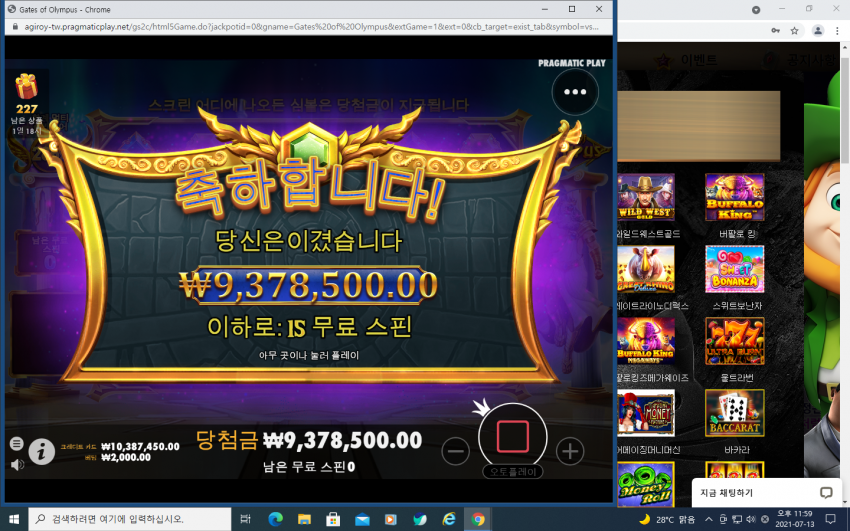Open the Windows Start button
Screen dimensions: 850x531
click(14, 519)
